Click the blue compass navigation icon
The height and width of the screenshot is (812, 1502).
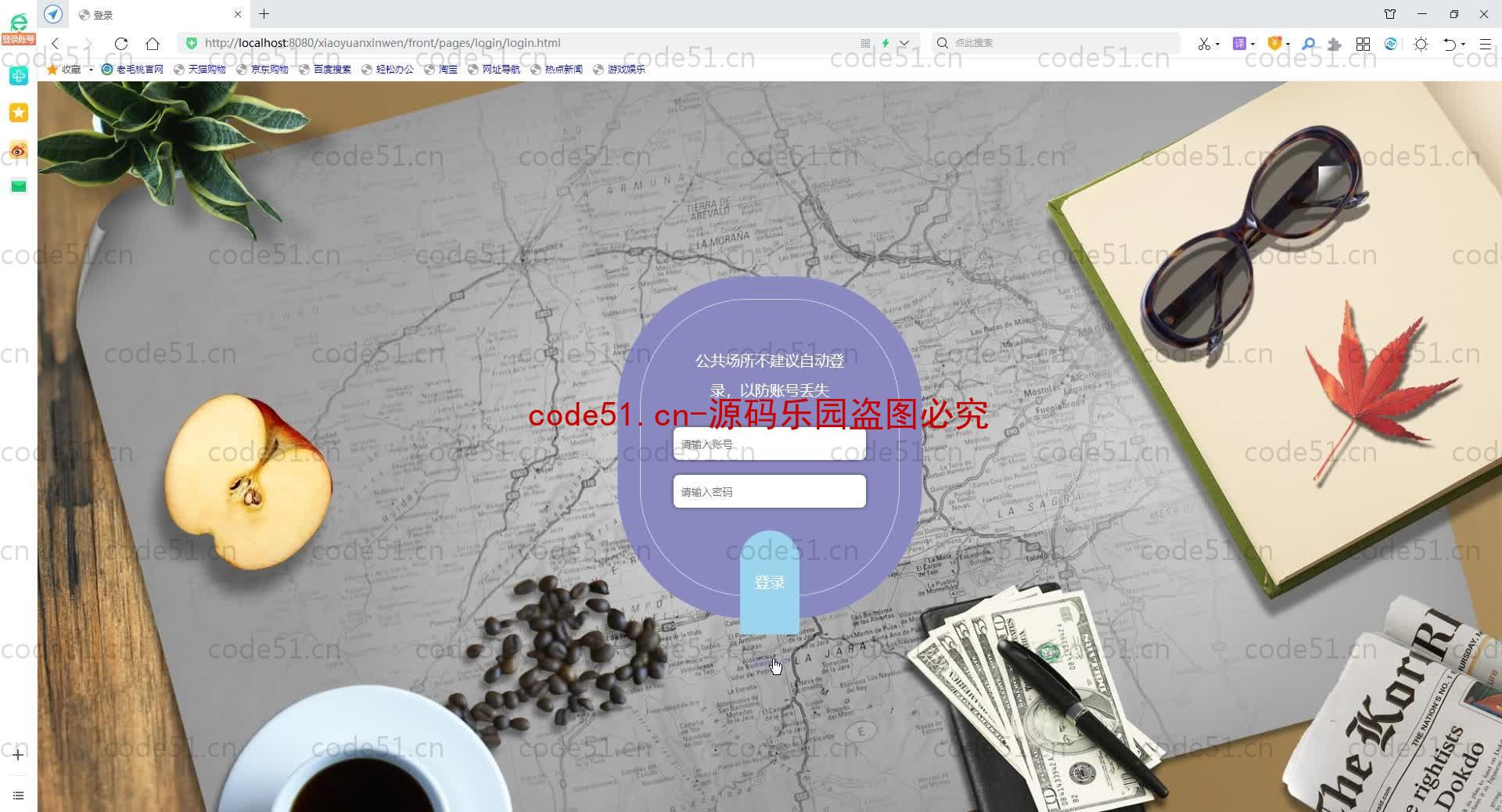pyautogui.click(x=53, y=14)
